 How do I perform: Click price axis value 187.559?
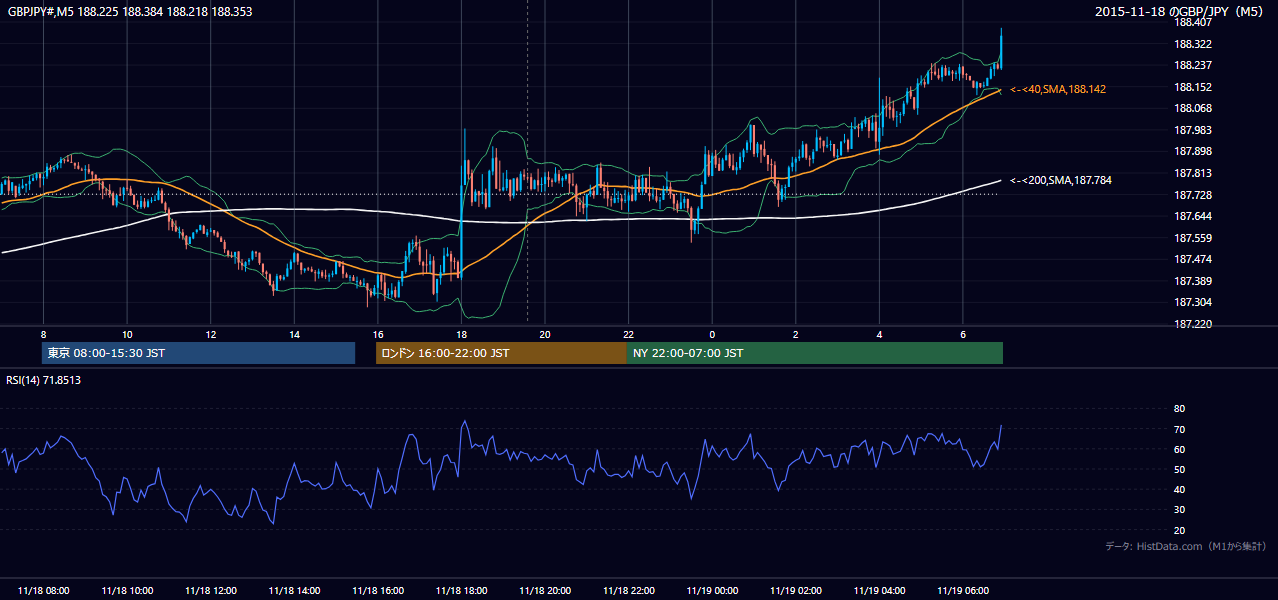tap(1194, 239)
